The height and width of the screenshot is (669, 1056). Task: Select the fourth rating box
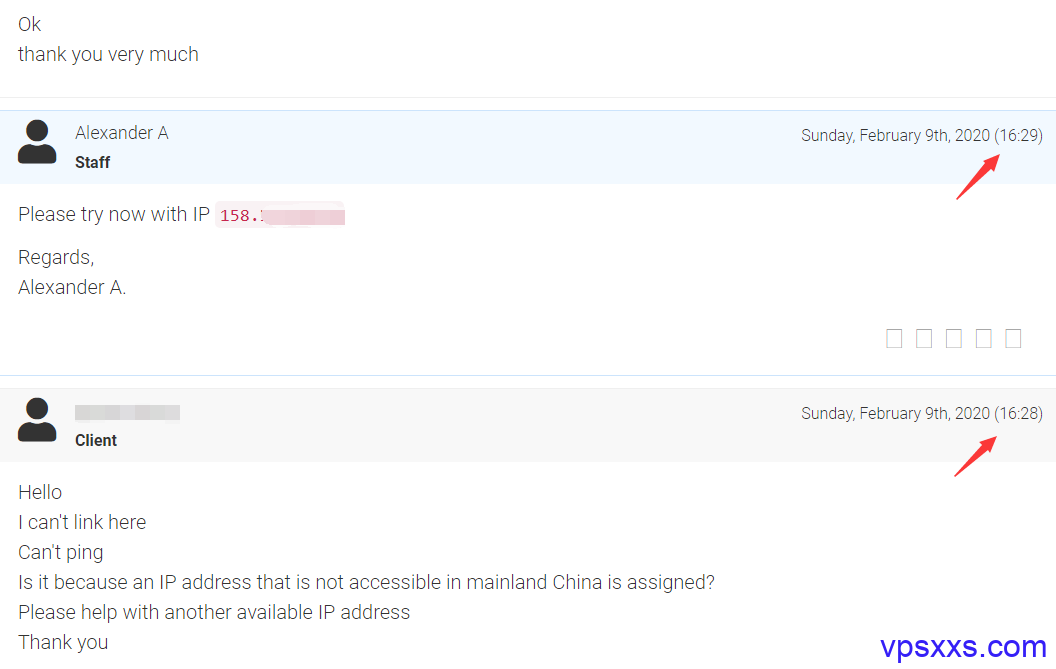[x=983, y=338]
